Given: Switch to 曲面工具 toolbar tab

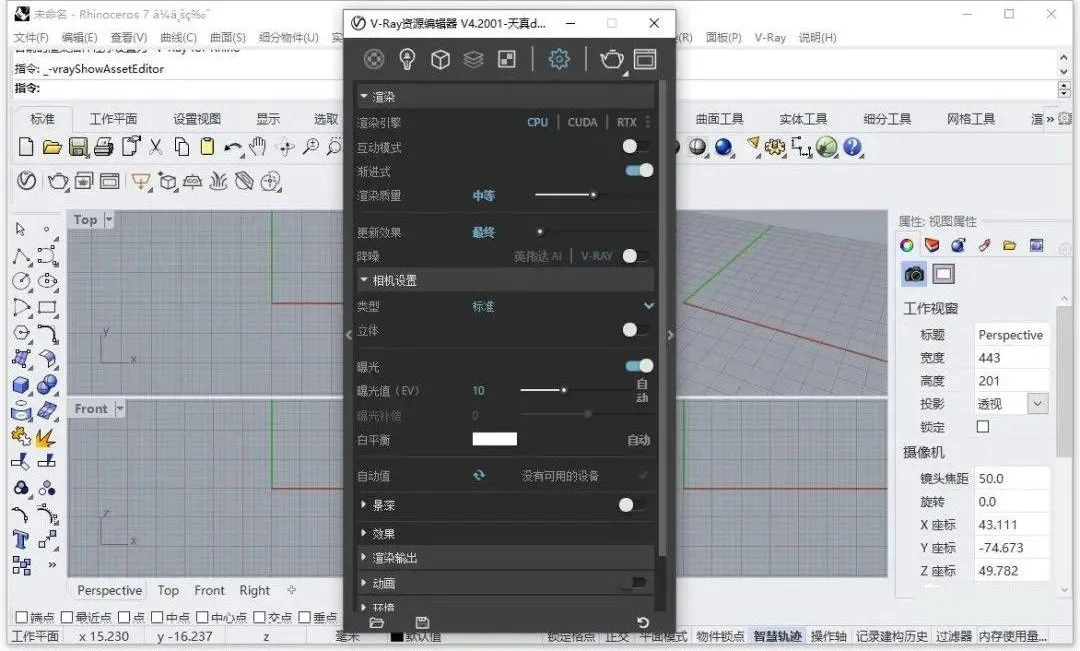Looking at the screenshot, I should pos(720,118).
